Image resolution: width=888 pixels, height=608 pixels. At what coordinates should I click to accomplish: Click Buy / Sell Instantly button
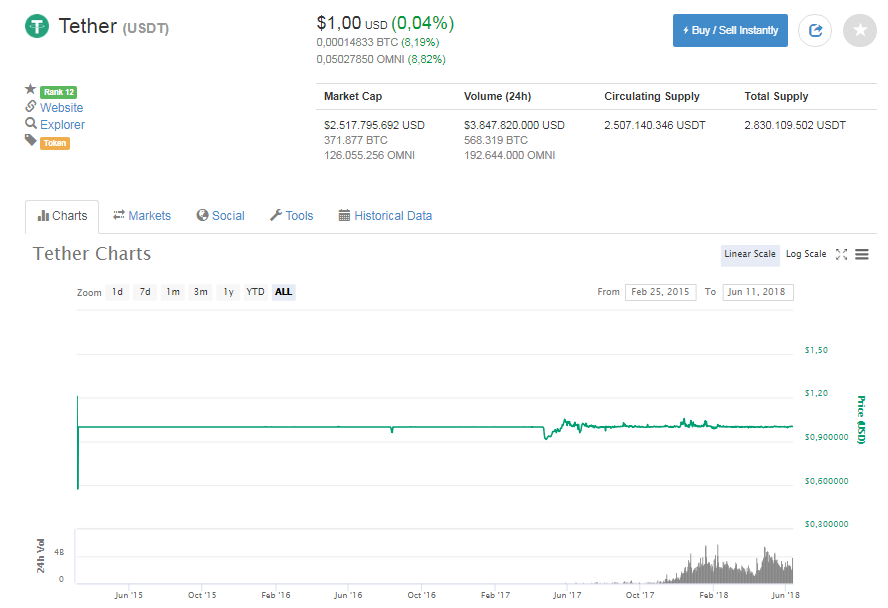pyautogui.click(x=730, y=31)
